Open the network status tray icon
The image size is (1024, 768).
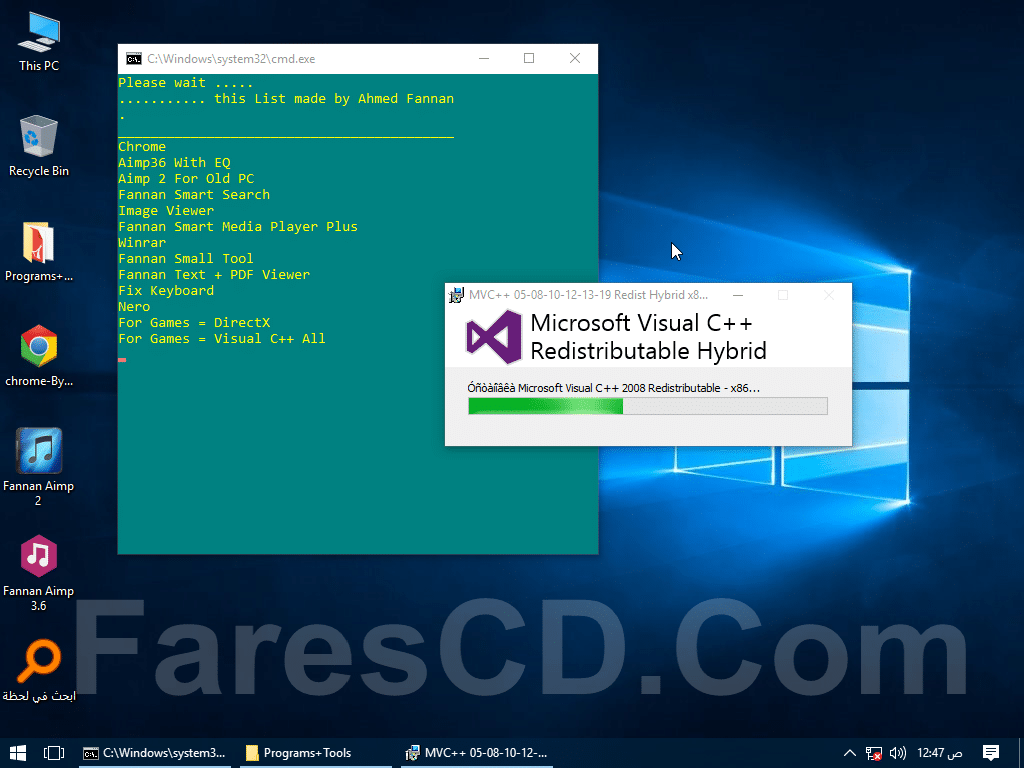pos(874,753)
